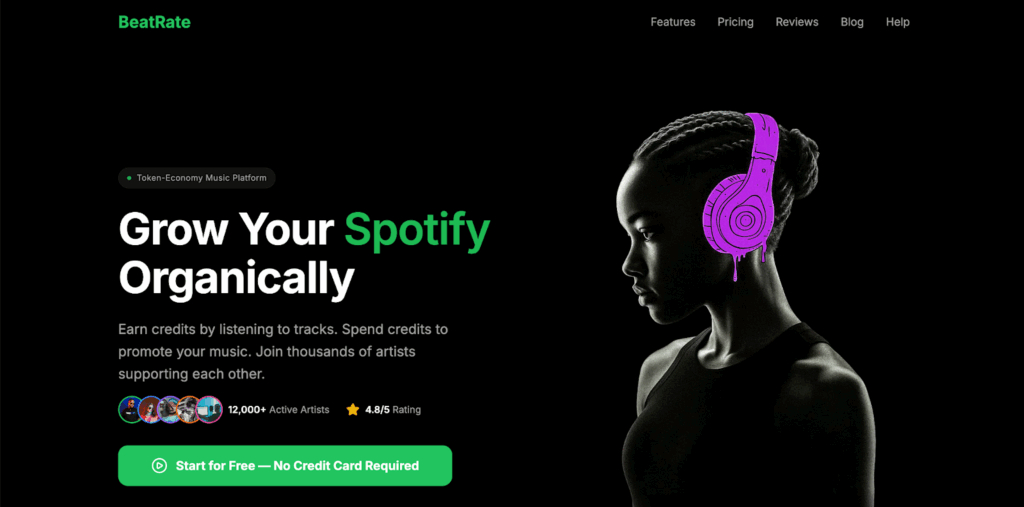Open the Features nav item
Viewport: 1024px width, 507px height.
tap(673, 22)
